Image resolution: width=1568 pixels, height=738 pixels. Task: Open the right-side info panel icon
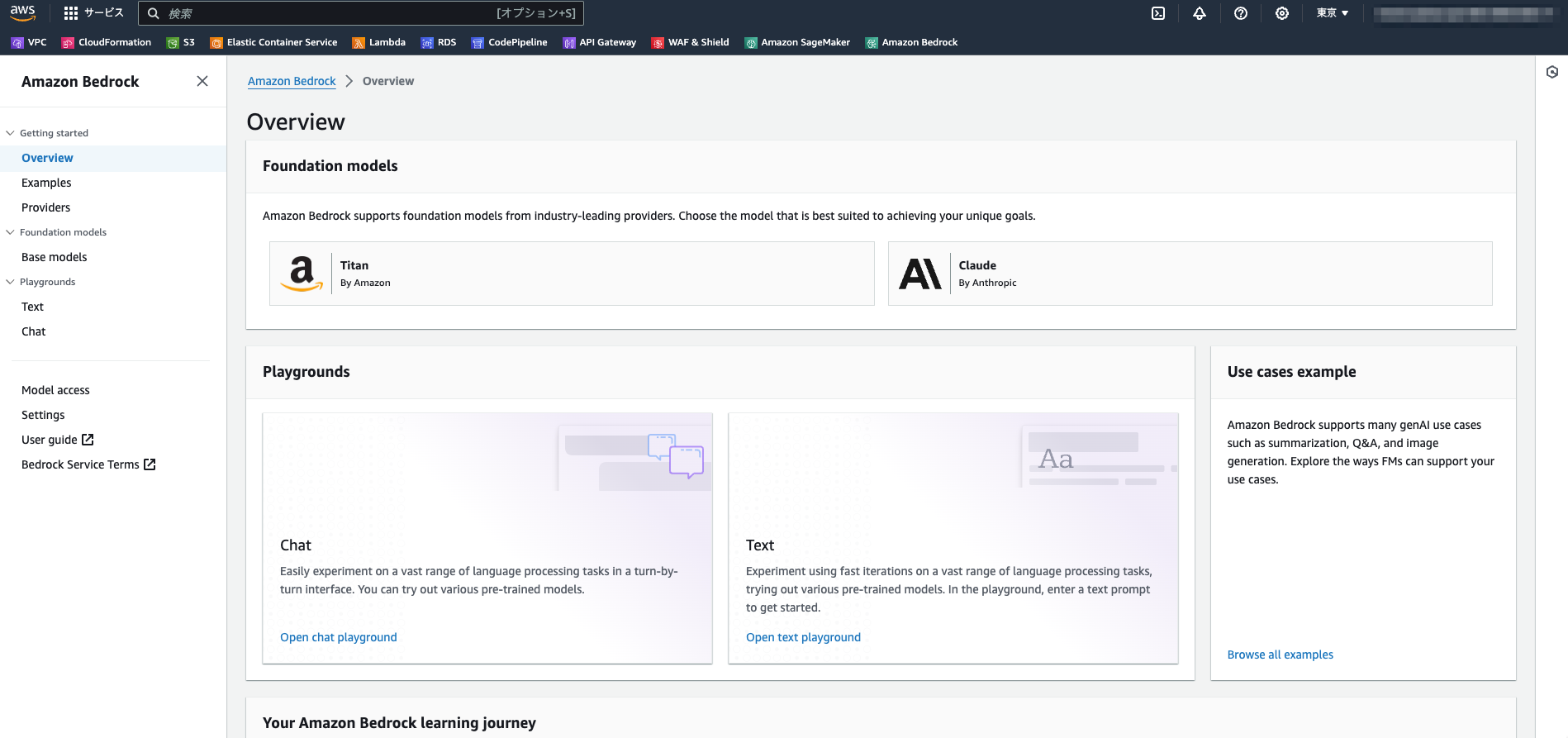(x=1552, y=72)
